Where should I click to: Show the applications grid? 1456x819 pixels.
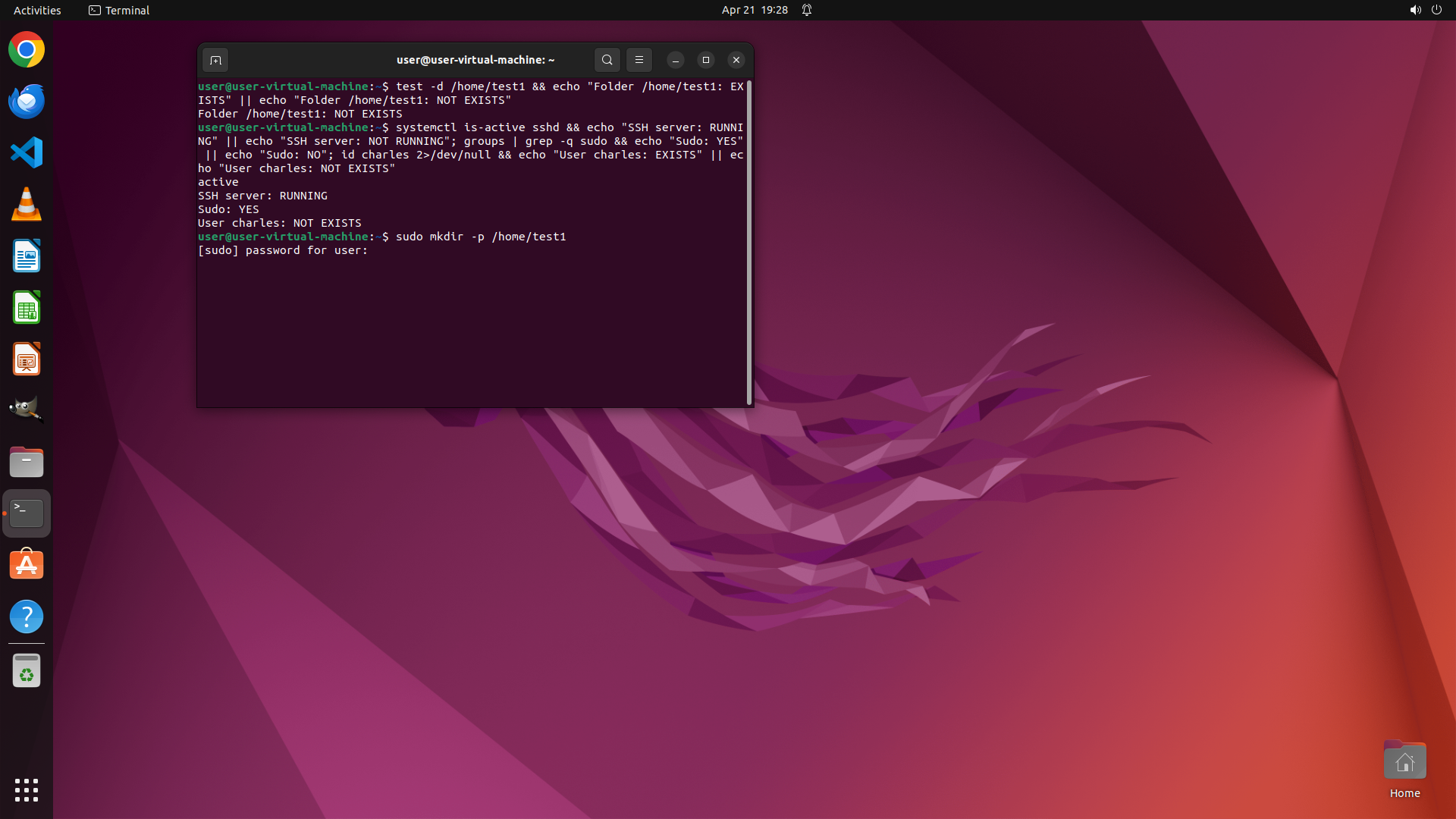[x=27, y=789]
